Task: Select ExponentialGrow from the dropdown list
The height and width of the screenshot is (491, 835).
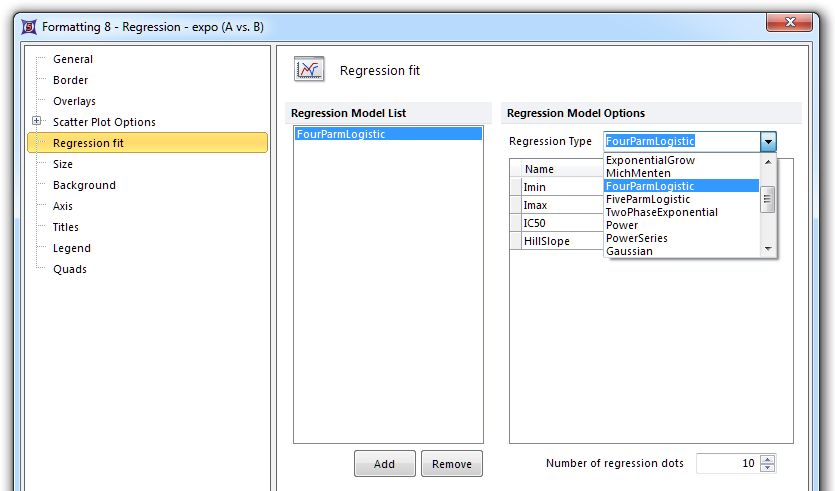Action: 650,160
